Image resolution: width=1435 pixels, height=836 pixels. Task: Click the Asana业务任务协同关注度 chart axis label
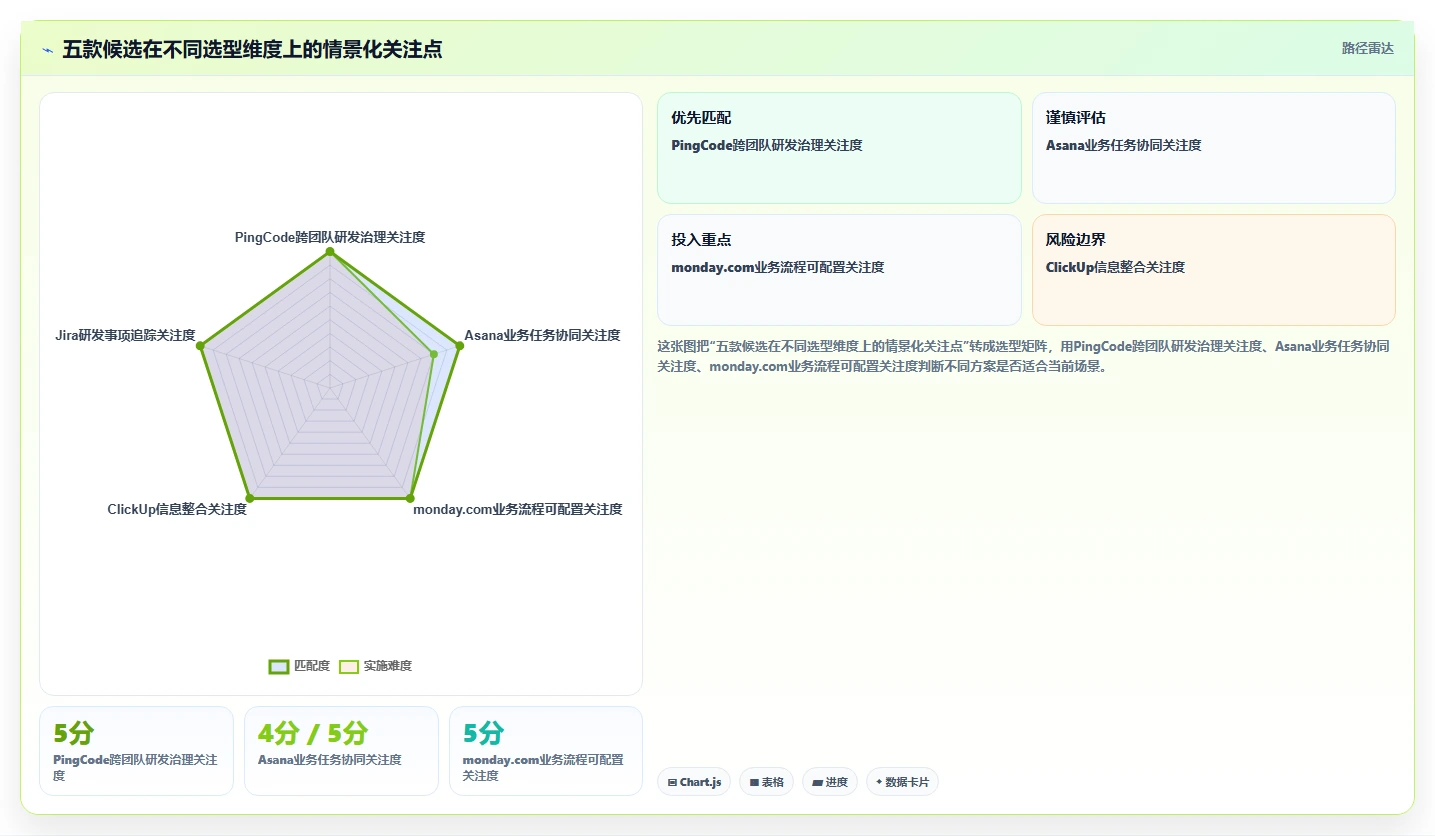(542, 335)
